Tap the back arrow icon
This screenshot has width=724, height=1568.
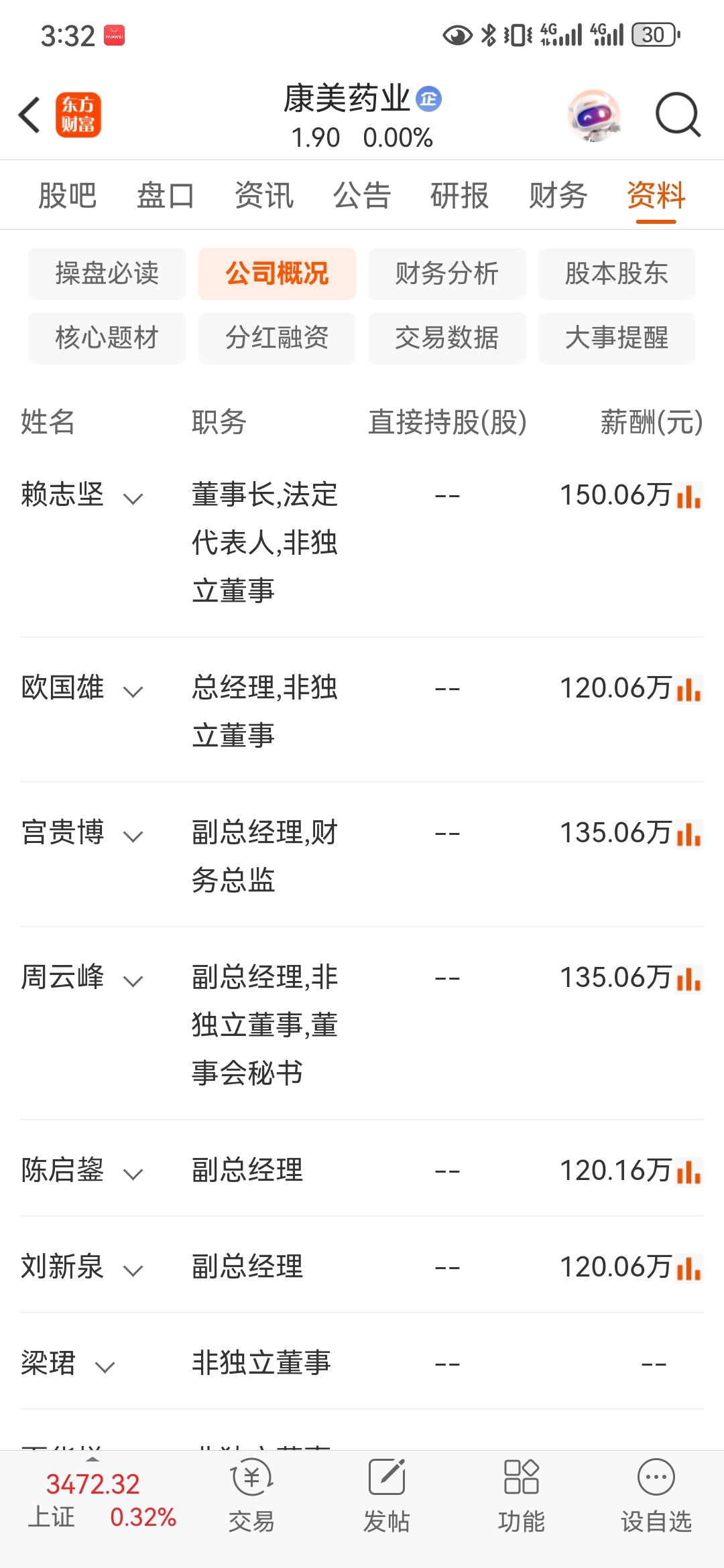29,115
